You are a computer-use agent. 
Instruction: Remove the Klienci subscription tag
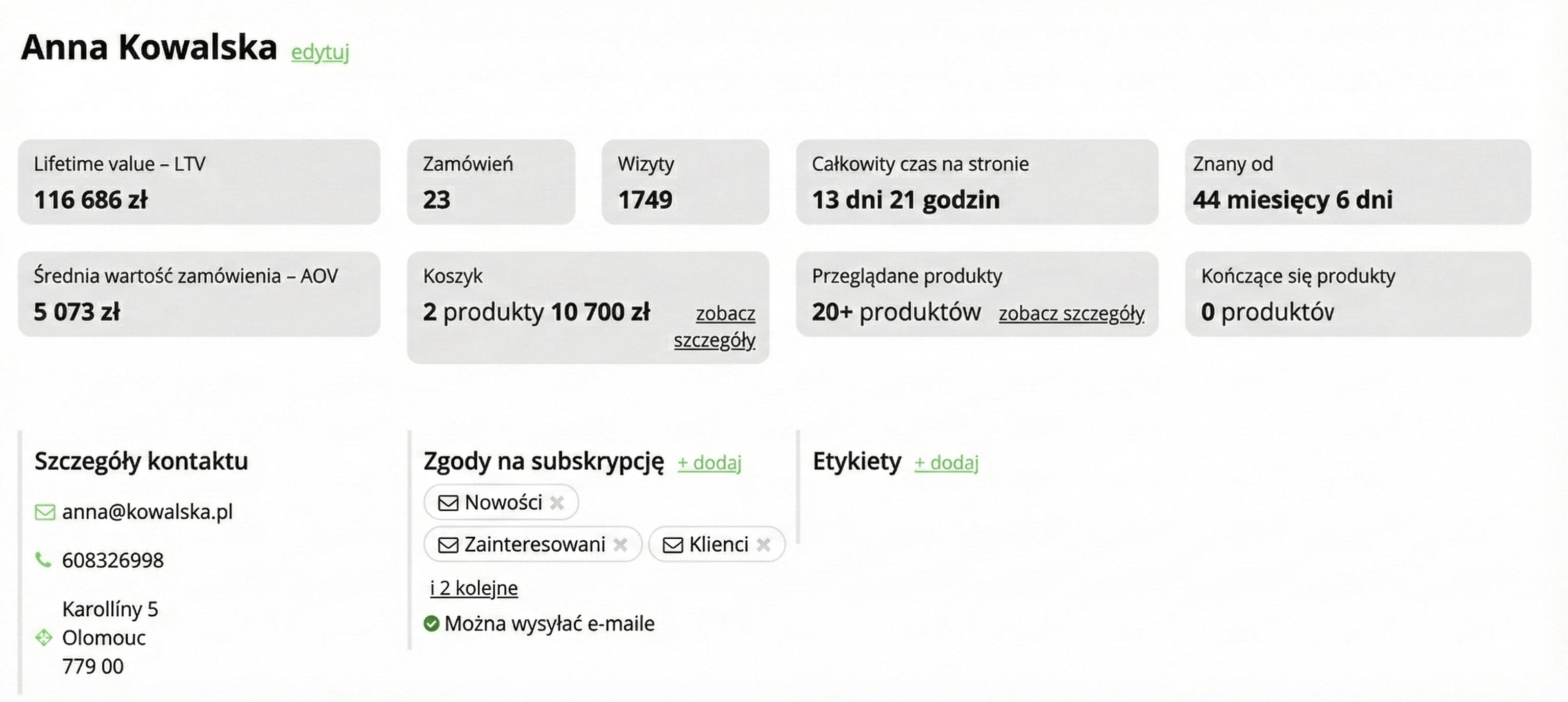click(x=763, y=544)
